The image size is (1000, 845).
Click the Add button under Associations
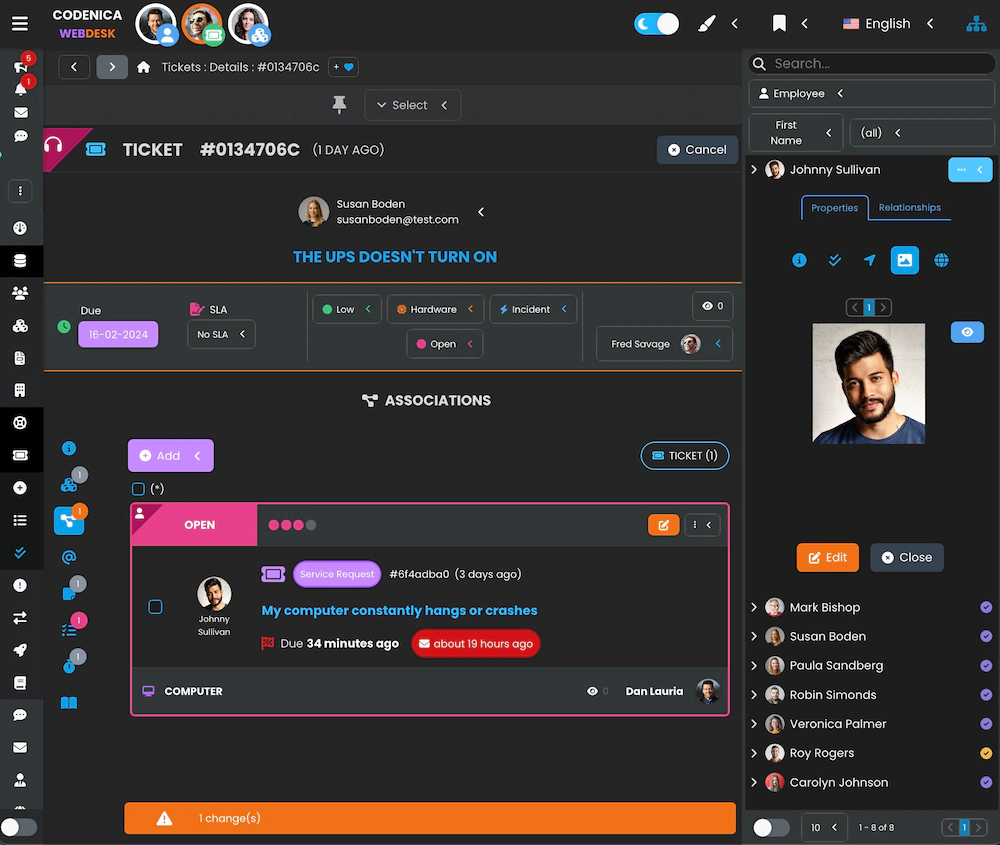[170, 455]
